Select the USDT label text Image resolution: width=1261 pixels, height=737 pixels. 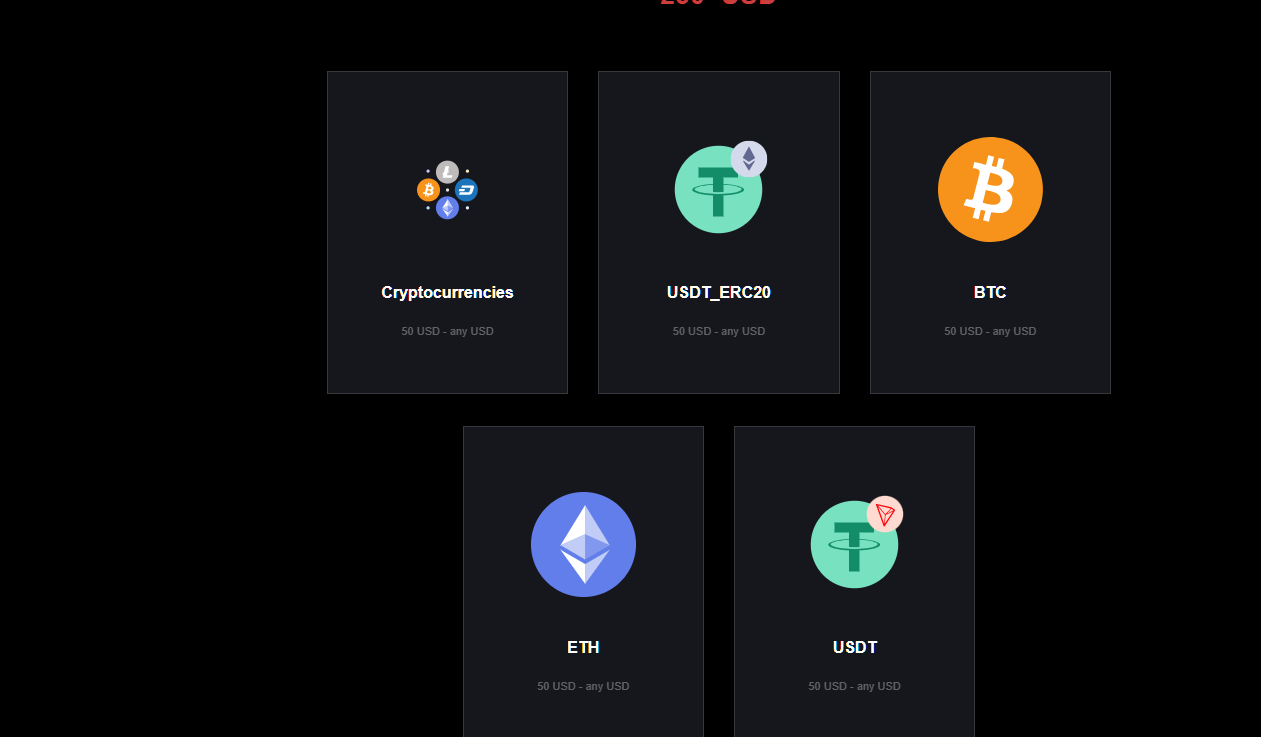[x=855, y=647]
